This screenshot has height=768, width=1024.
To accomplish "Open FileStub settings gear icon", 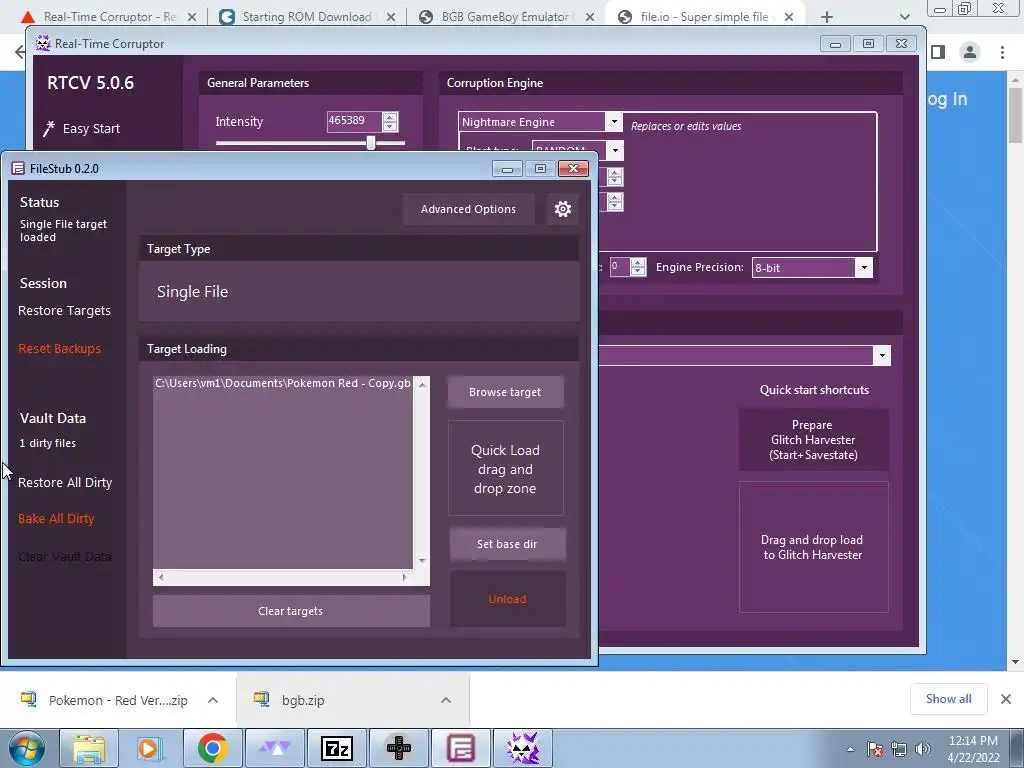I will click(562, 209).
